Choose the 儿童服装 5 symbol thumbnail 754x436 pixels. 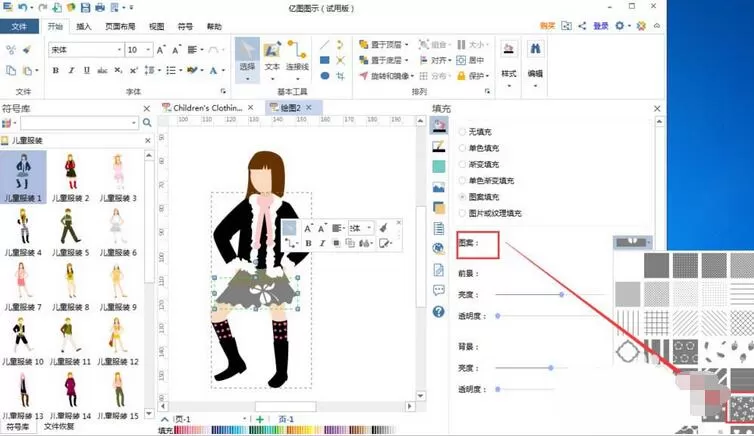point(71,231)
